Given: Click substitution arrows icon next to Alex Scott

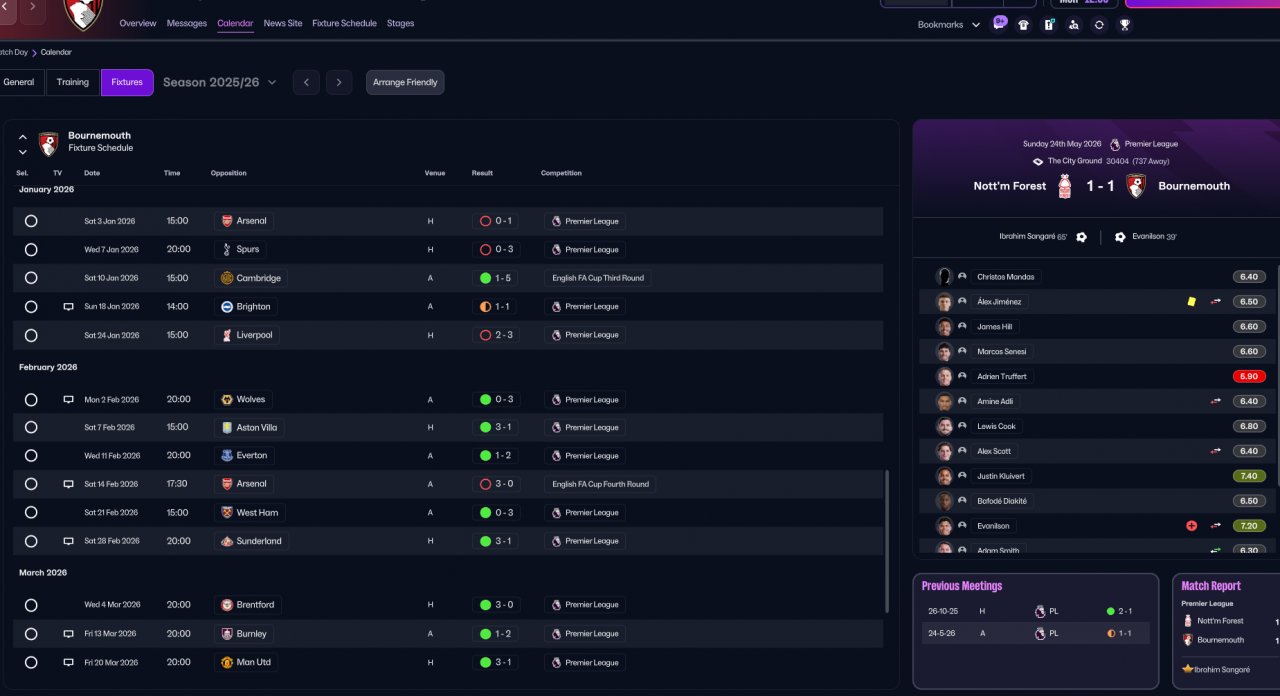Looking at the screenshot, I should 1216,451.
